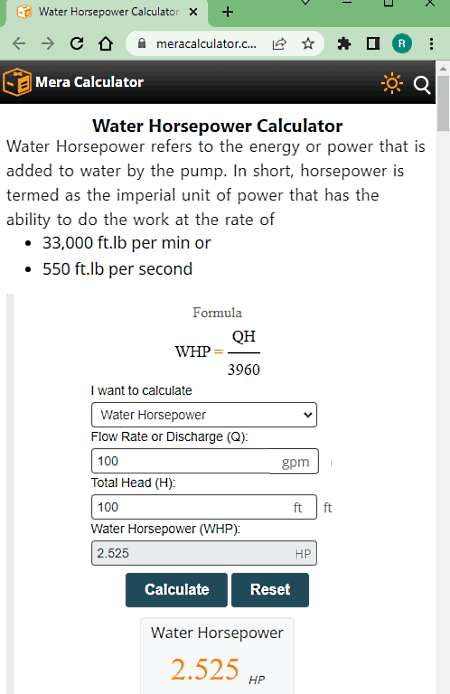Open a new browser tab
Viewport: 450px width, 694px height.
[x=227, y=12]
